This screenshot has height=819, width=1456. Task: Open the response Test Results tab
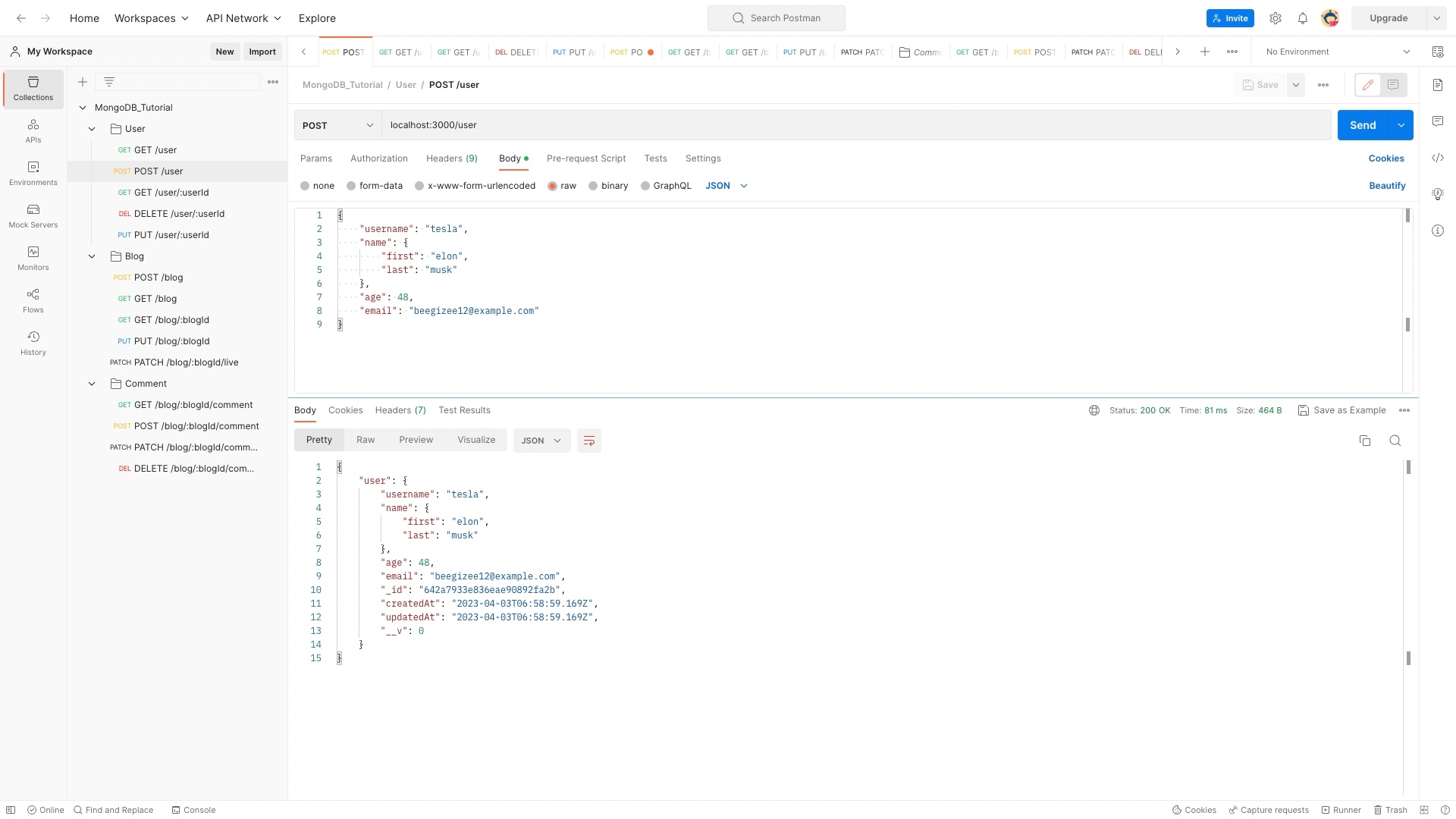click(464, 410)
